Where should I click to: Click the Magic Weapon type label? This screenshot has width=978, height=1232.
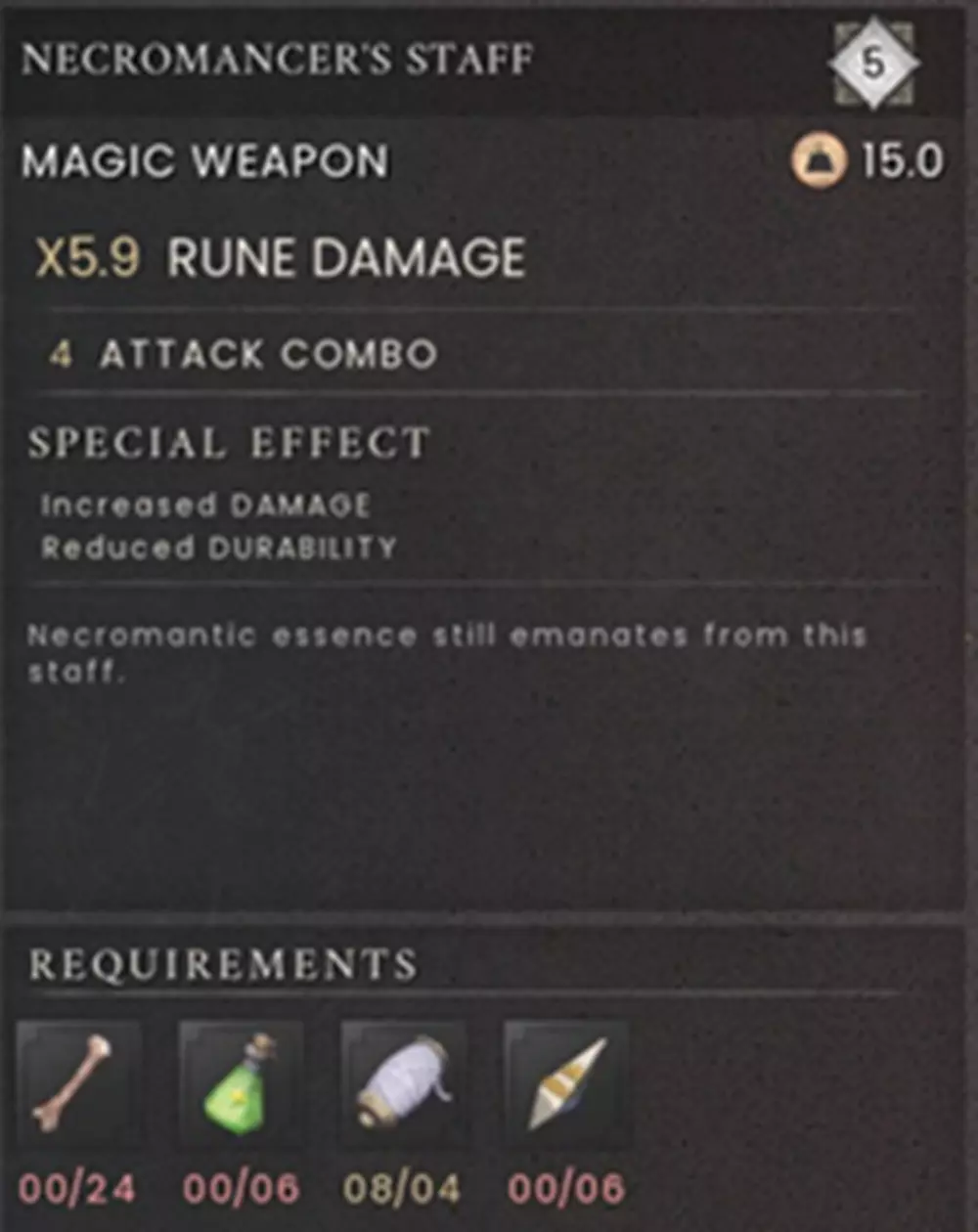tap(205, 161)
